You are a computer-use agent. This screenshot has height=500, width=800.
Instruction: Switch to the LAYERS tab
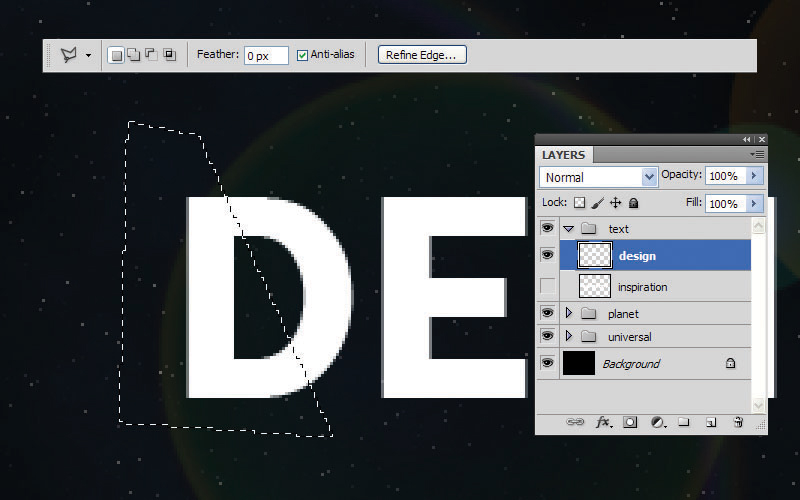tap(563, 155)
